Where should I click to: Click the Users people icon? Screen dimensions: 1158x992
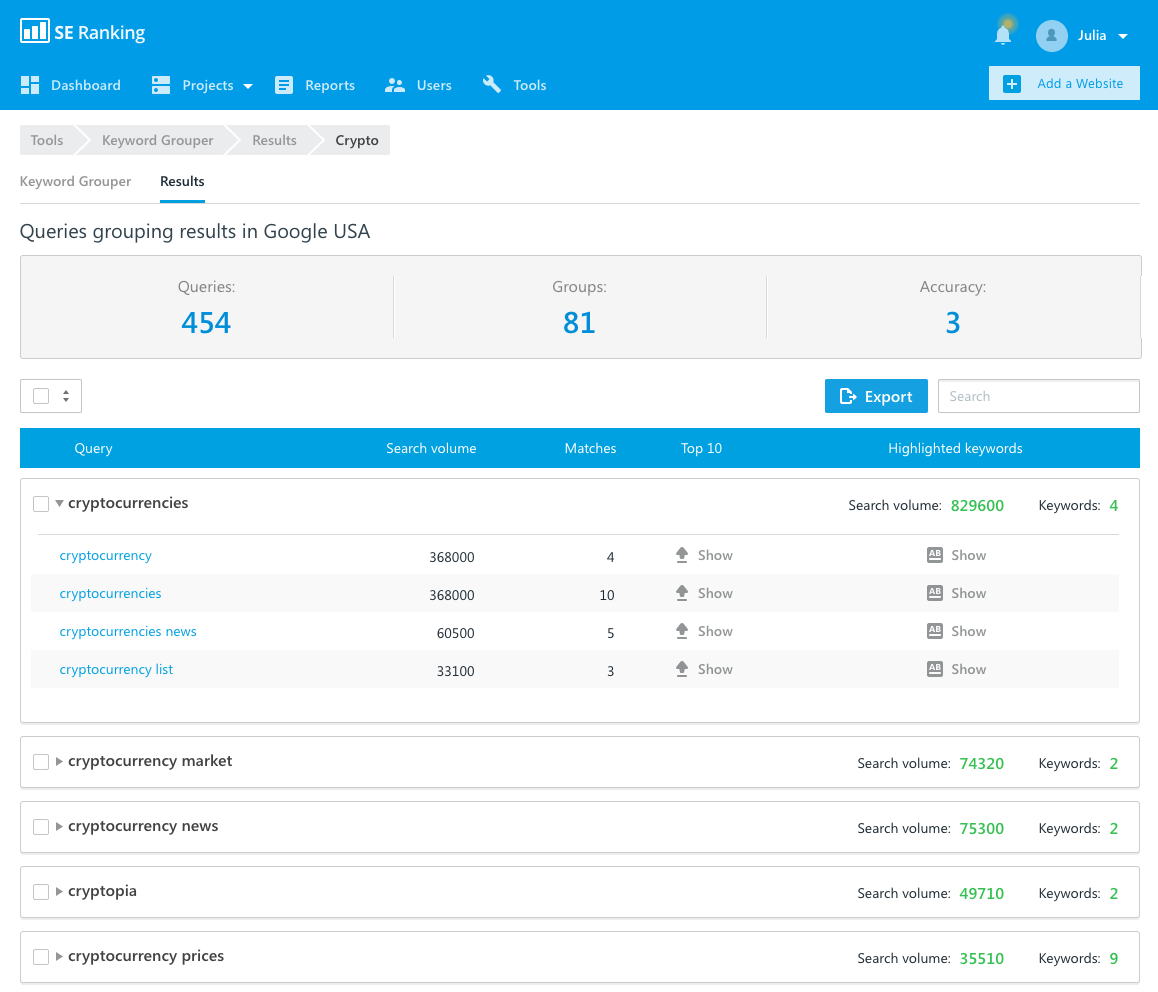[395, 85]
